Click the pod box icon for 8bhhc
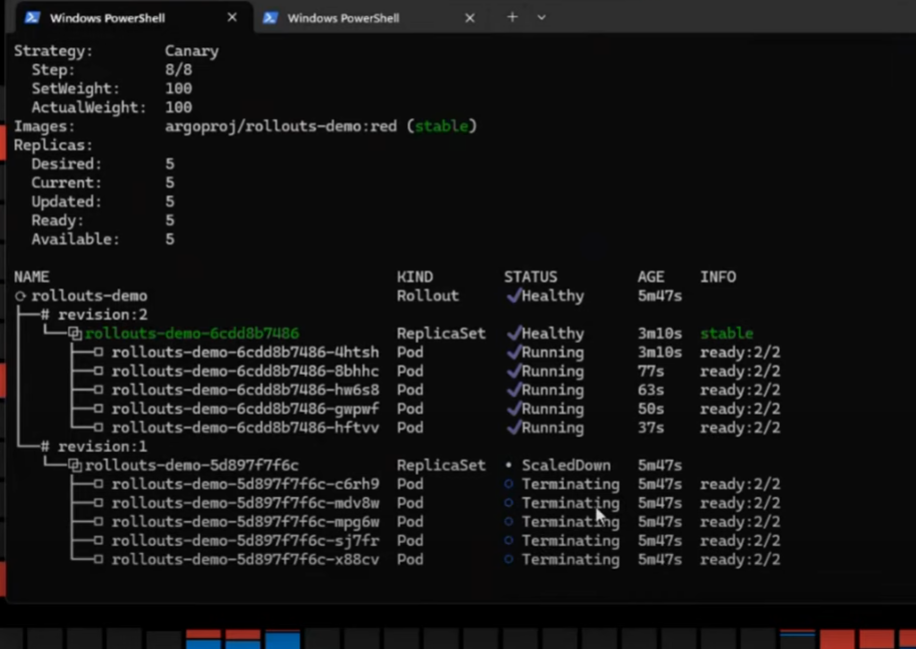 click(x=99, y=371)
